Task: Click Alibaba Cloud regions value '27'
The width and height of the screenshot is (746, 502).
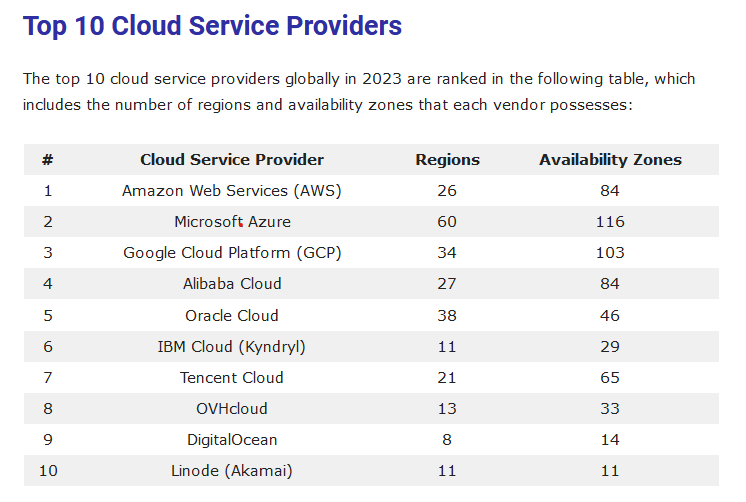Action: click(447, 284)
